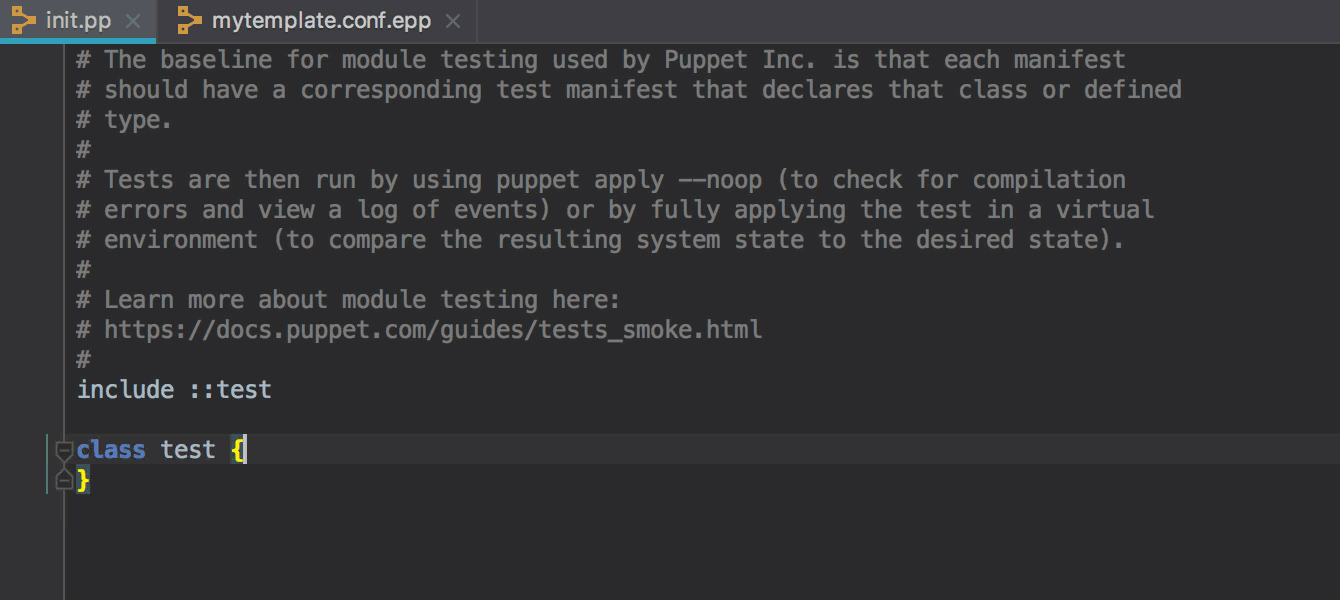1340x600 pixels.
Task: Click the word test after class
Action: tap(188, 450)
